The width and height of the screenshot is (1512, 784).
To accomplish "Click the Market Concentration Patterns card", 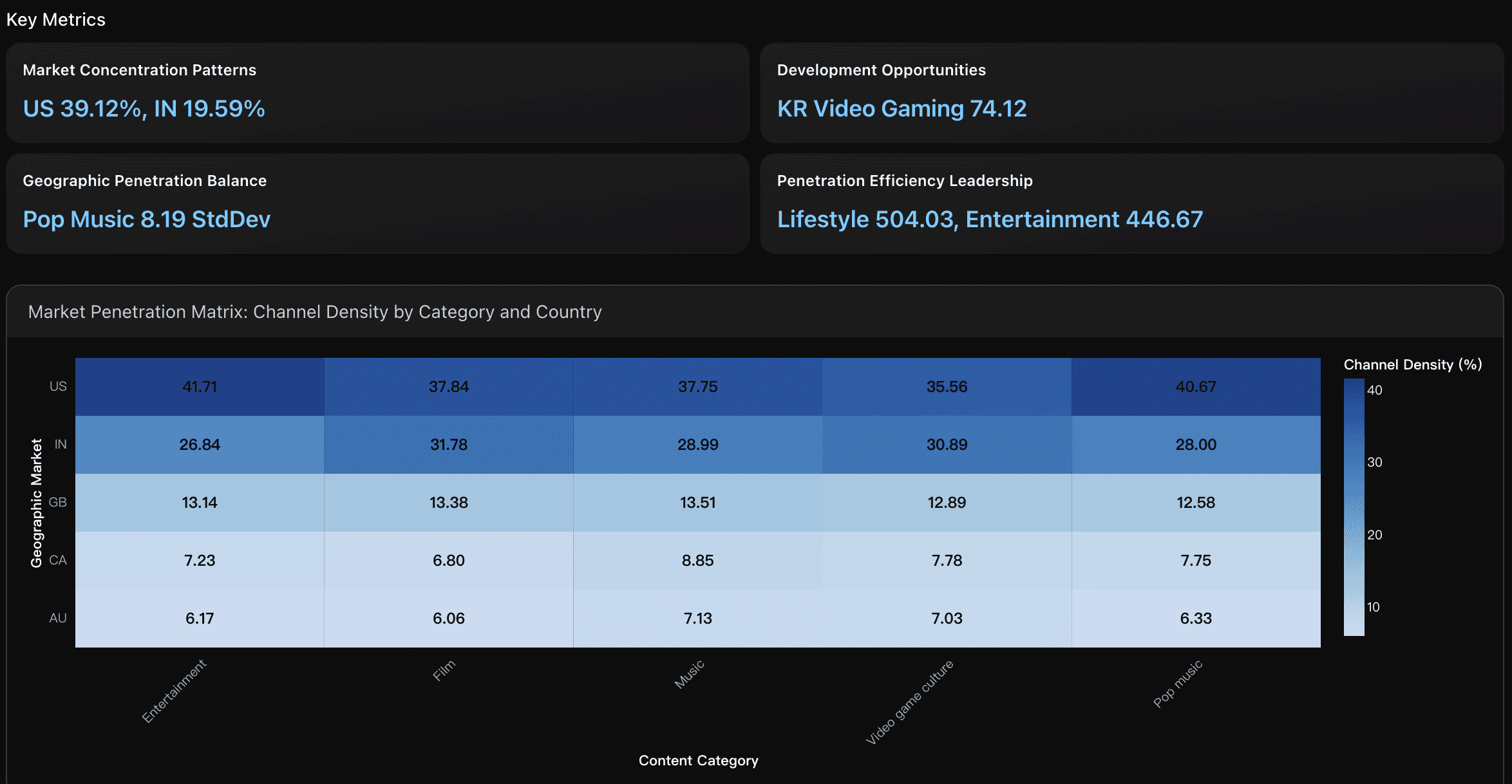I will point(377,92).
